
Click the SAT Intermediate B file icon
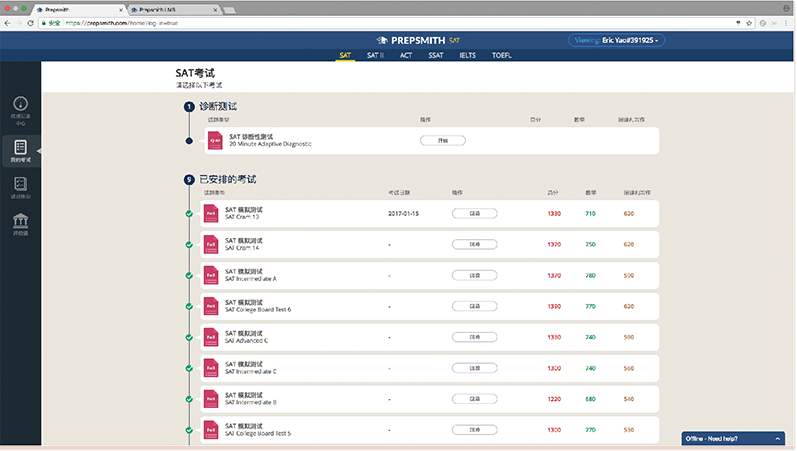point(211,399)
